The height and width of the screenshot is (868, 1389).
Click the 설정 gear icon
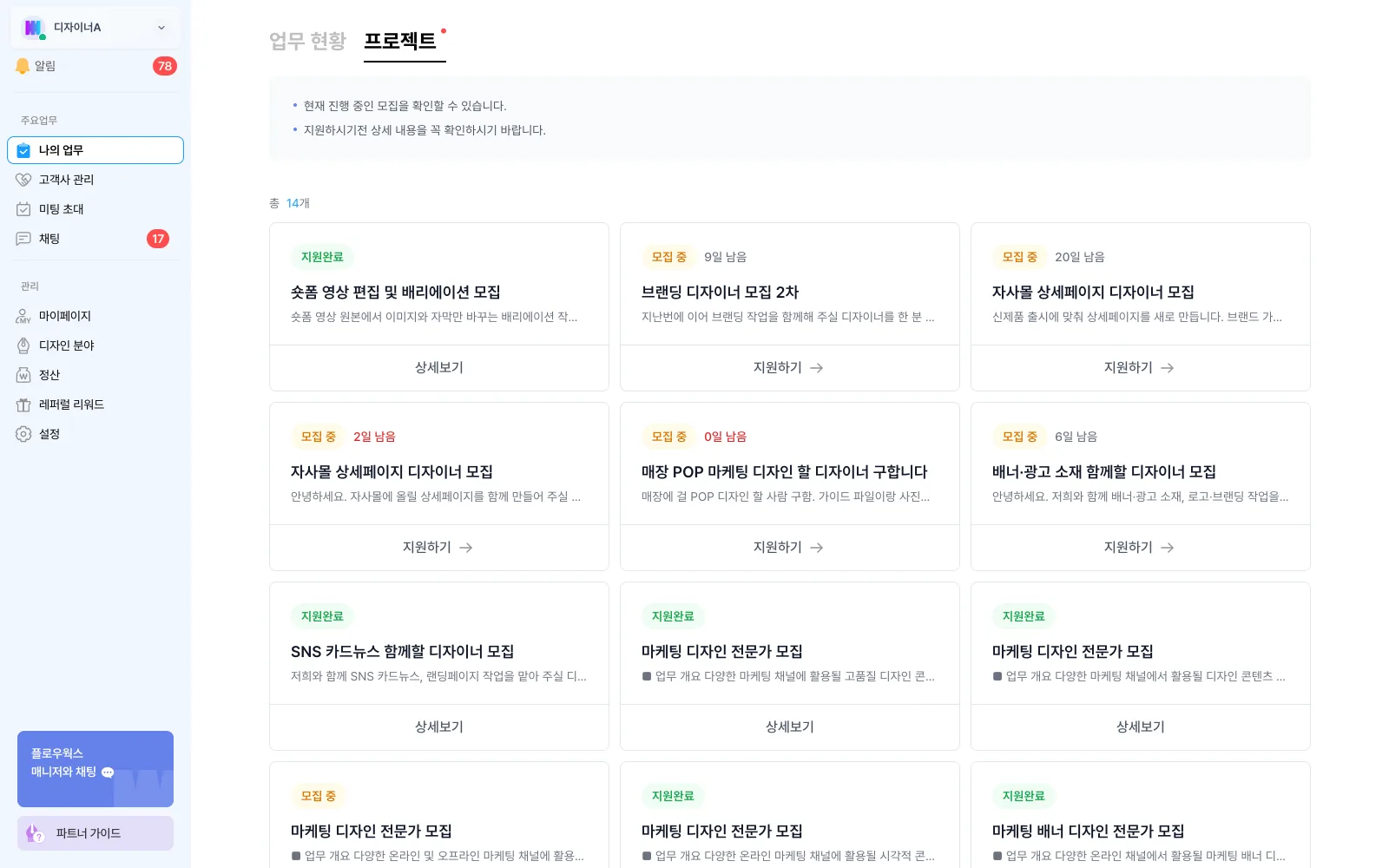pos(23,434)
